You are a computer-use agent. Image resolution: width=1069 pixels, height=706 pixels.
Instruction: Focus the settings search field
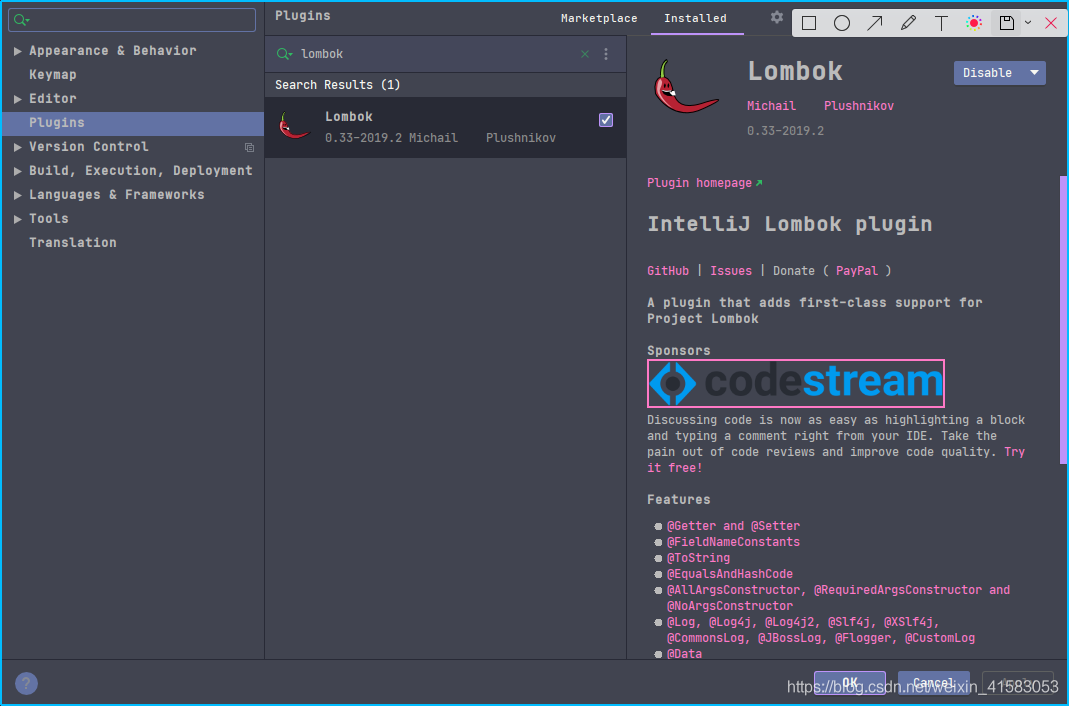(x=132, y=20)
